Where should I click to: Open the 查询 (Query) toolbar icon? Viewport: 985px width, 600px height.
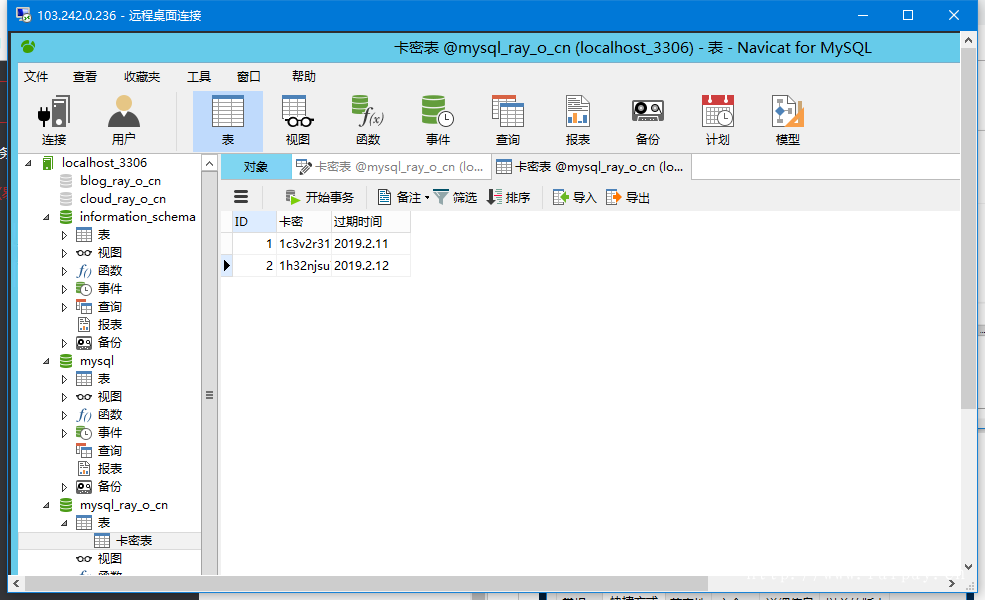[507, 120]
